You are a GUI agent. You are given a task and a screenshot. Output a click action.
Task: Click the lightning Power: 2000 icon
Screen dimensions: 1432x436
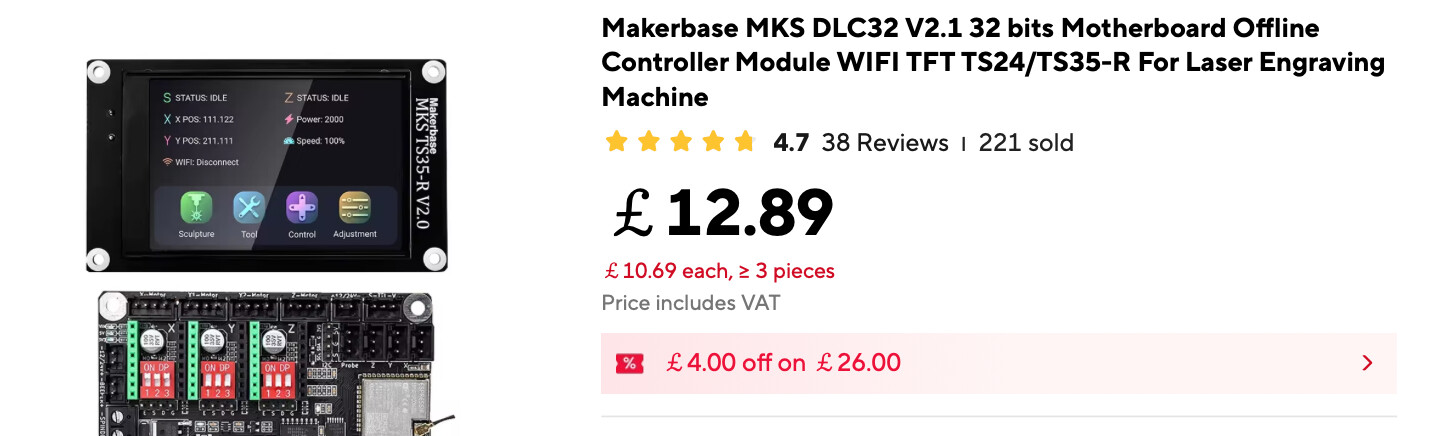288,119
